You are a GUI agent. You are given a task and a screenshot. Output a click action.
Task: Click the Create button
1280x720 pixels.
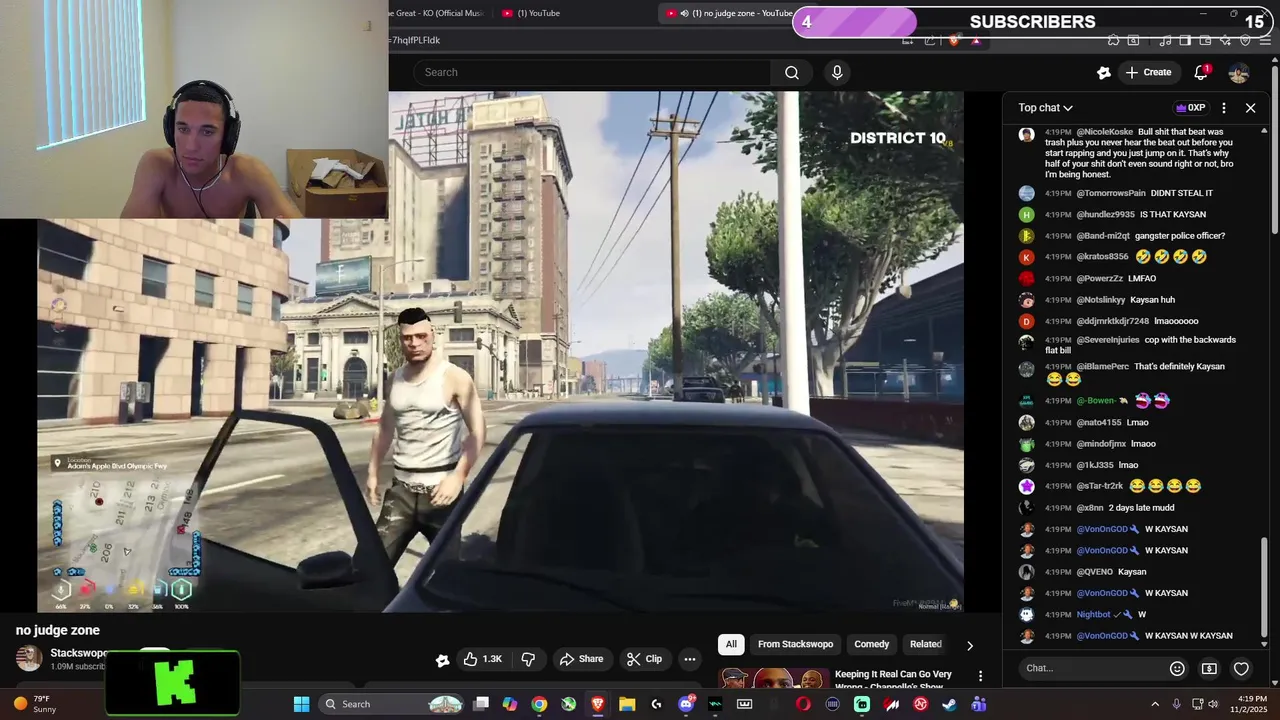1148,72
